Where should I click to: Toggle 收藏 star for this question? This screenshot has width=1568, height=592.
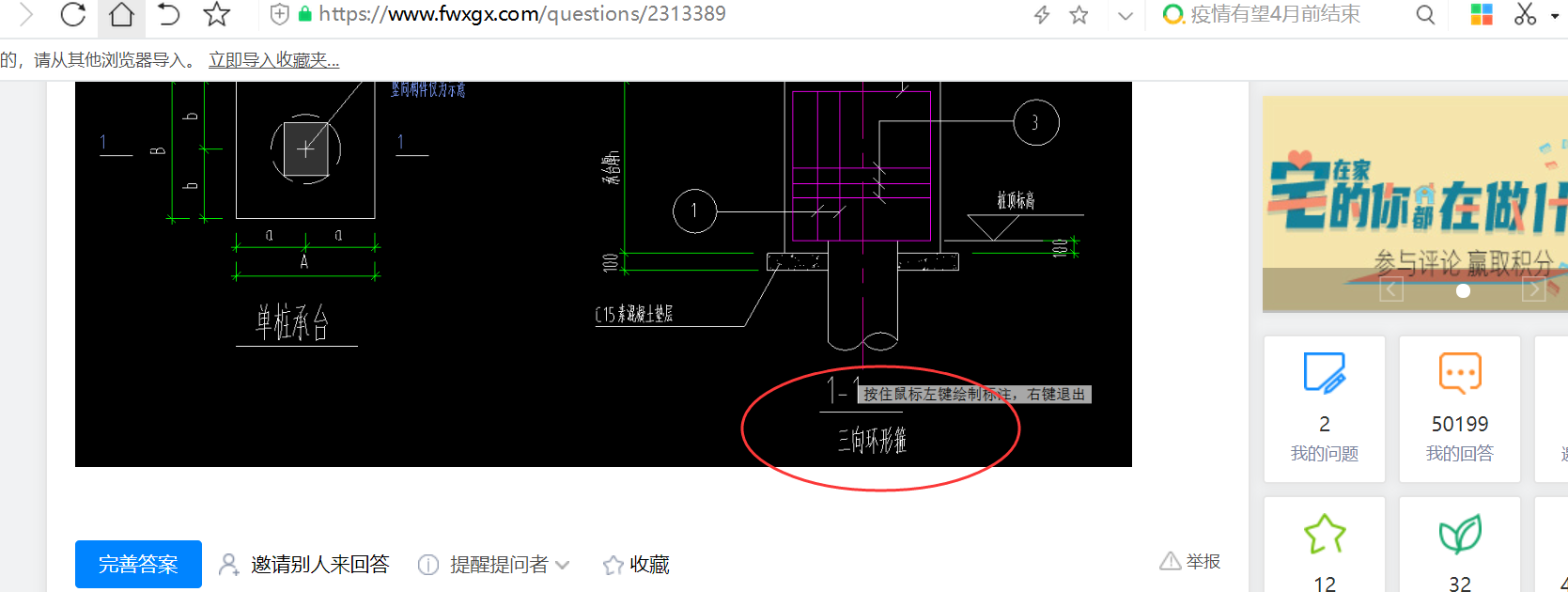pos(636,565)
